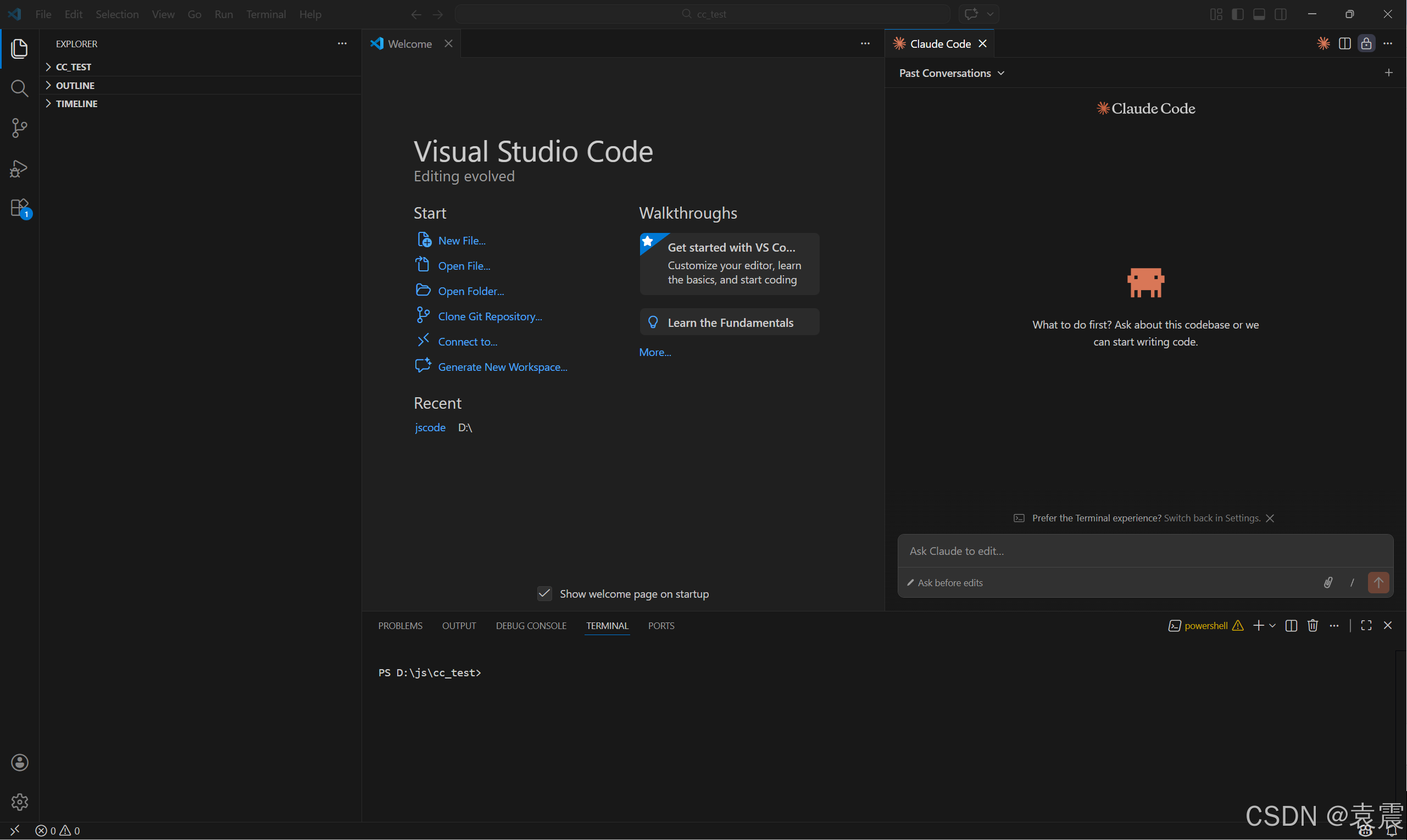Kill terminal with the trash icon

click(x=1313, y=626)
